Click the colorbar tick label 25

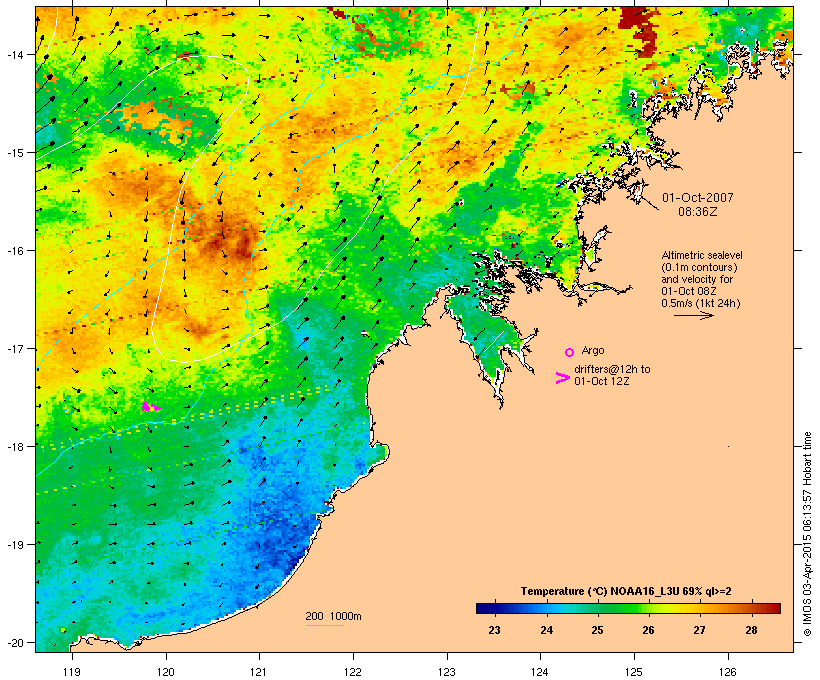pyautogui.click(x=597, y=630)
